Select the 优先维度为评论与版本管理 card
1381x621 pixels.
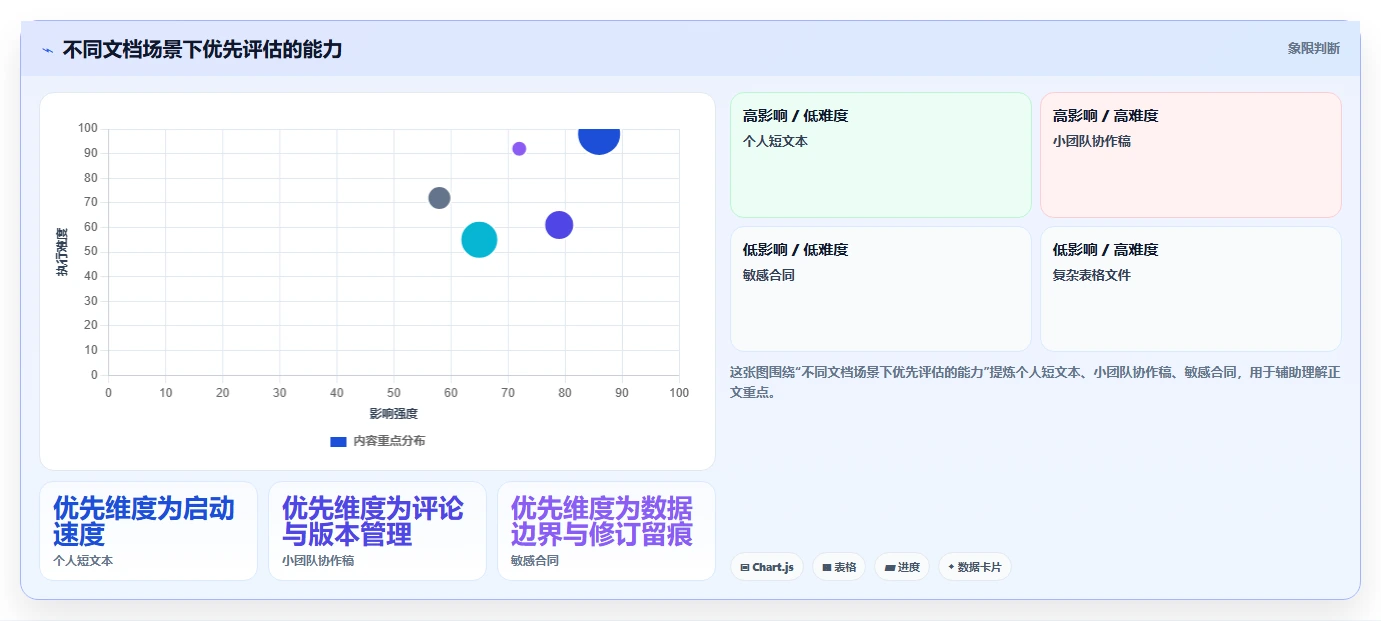tap(377, 531)
